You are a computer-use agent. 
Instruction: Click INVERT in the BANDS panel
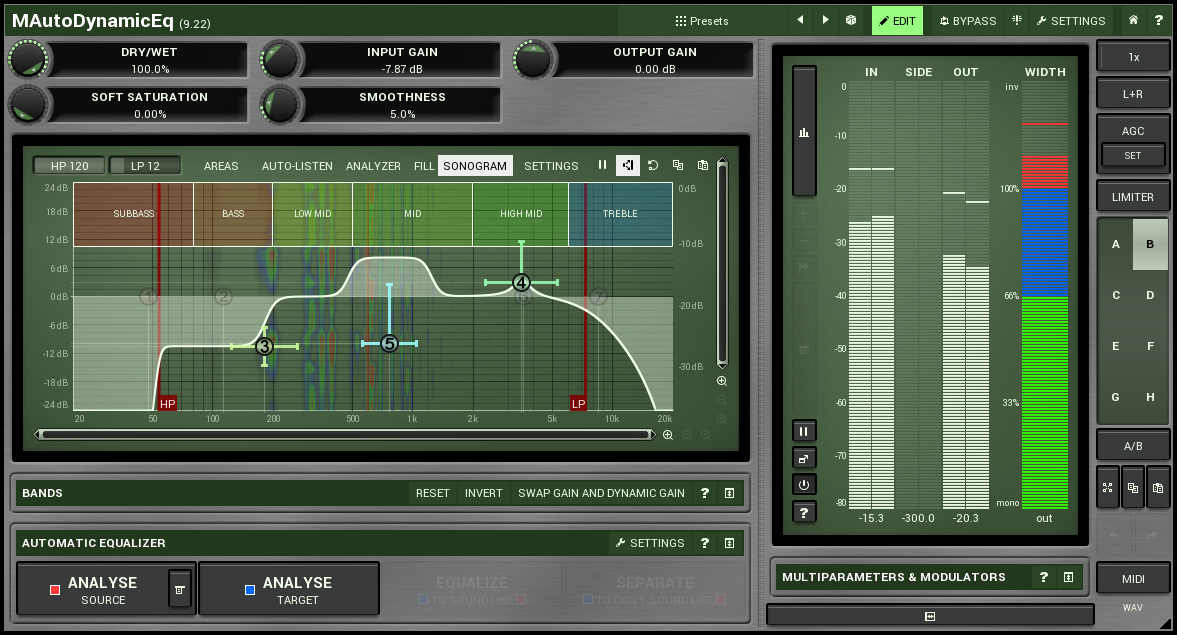[x=483, y=493]
